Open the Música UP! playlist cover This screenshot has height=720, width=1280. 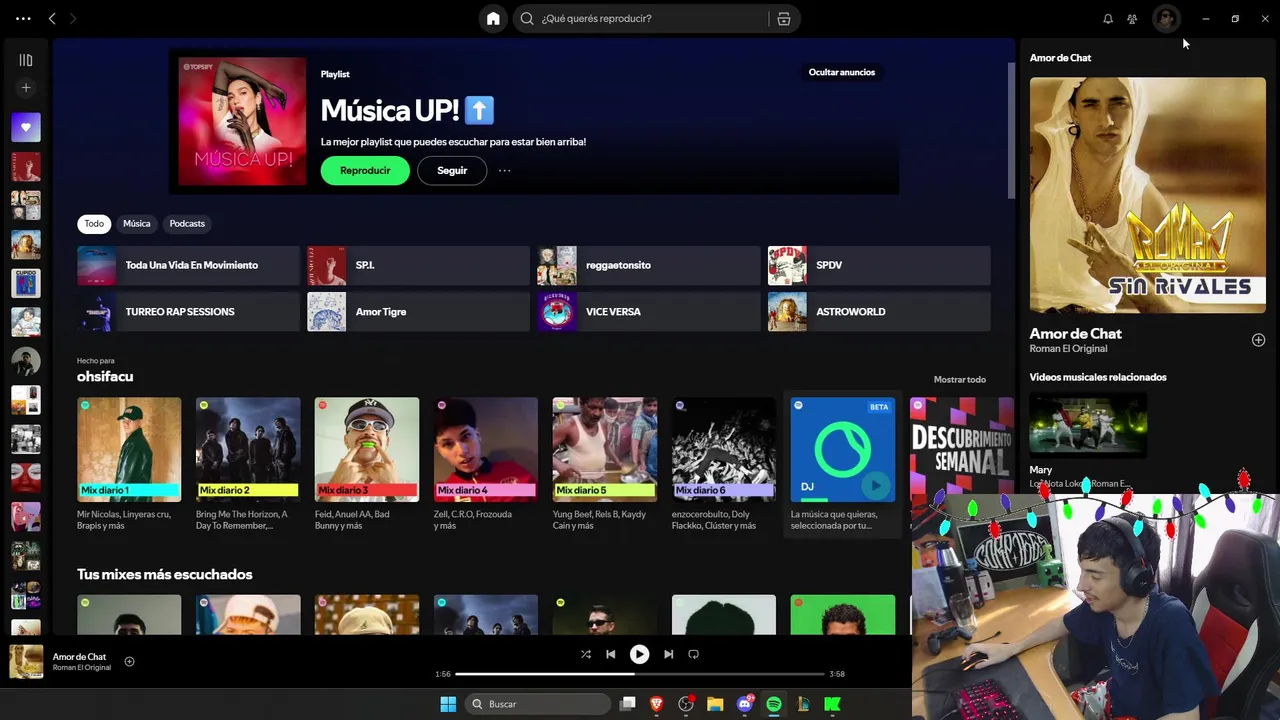pos(242,122)
